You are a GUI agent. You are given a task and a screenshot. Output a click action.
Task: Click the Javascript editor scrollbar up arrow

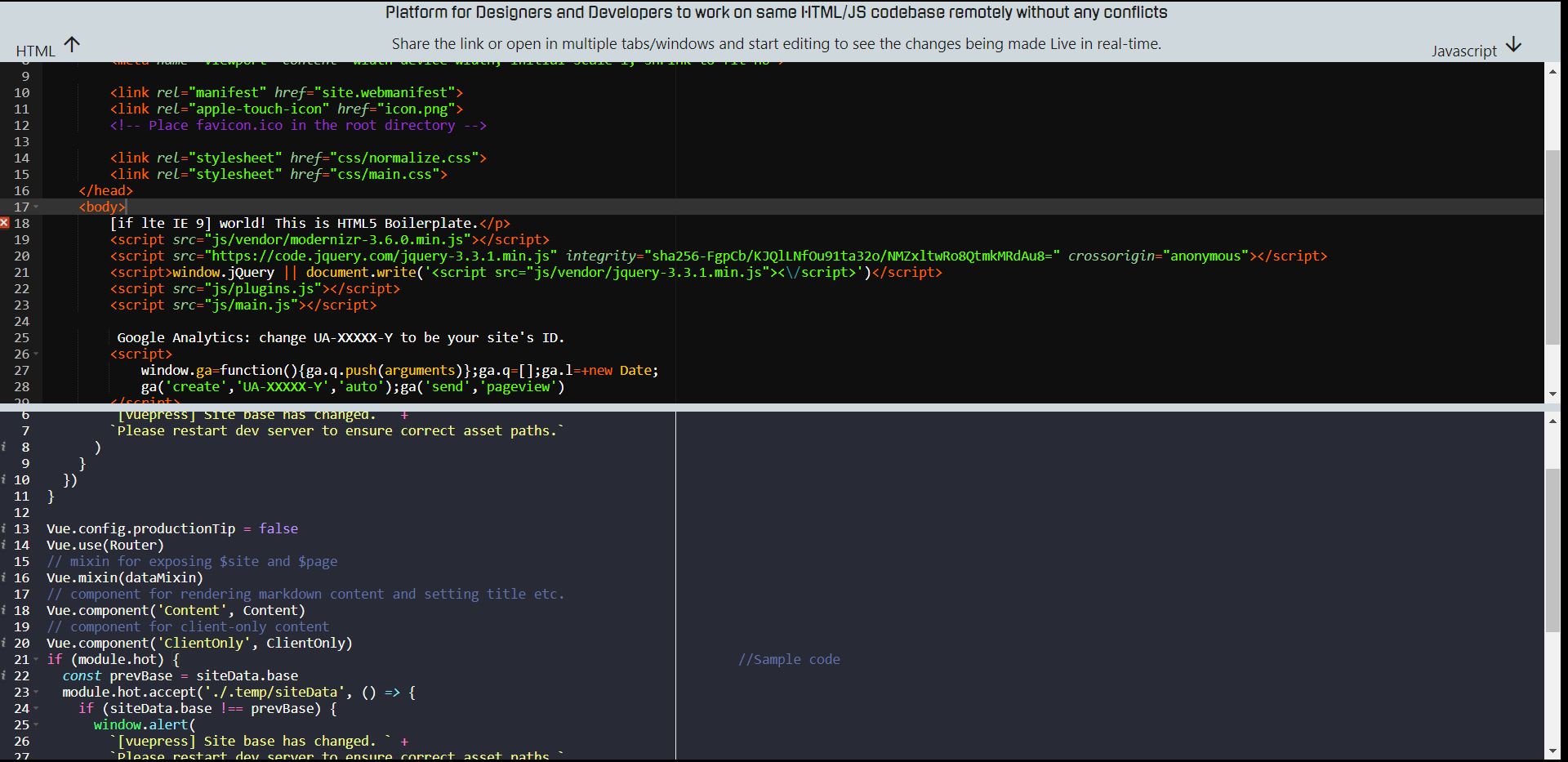click(x=1552, y=421)
